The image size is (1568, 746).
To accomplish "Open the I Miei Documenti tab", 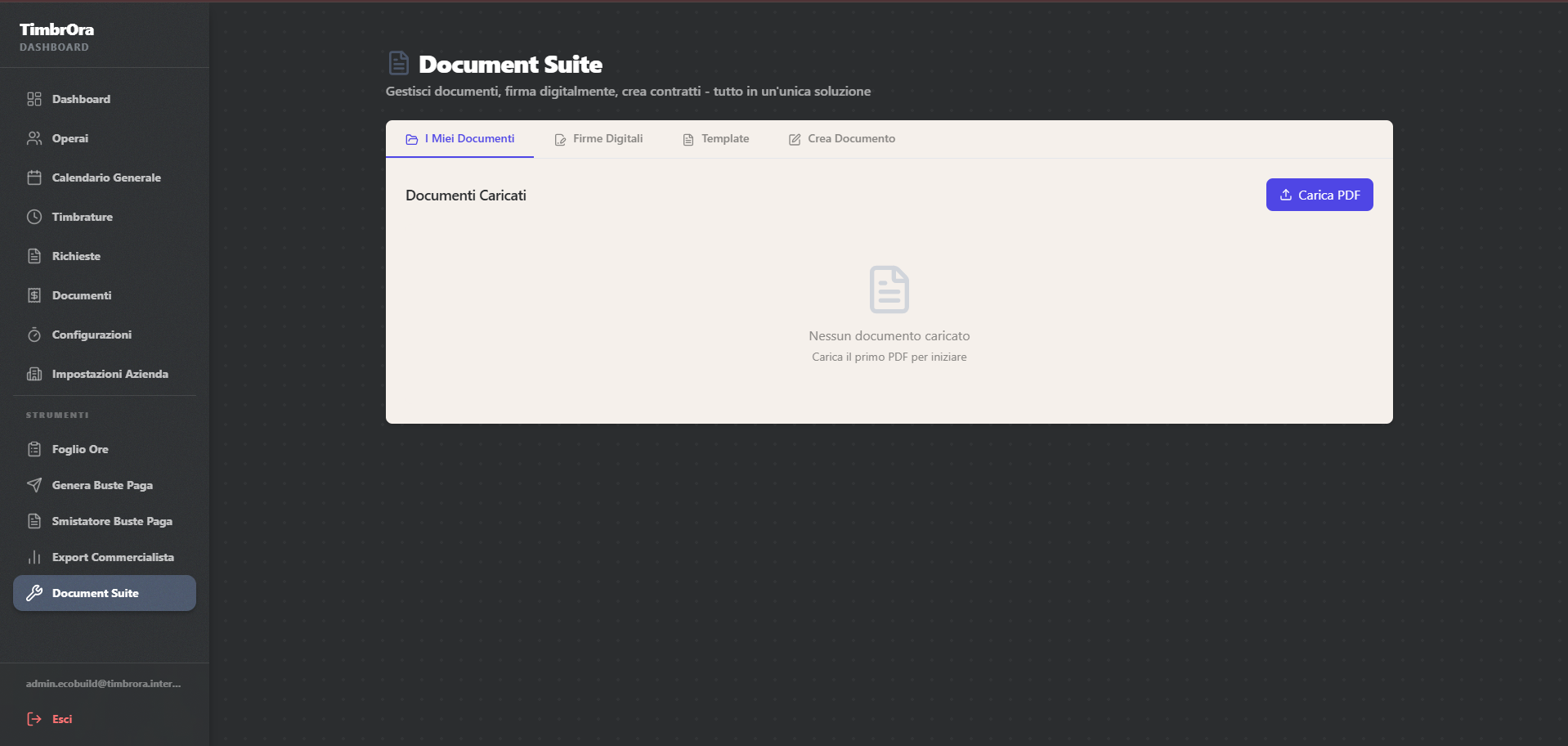I will tap(459, 139).
